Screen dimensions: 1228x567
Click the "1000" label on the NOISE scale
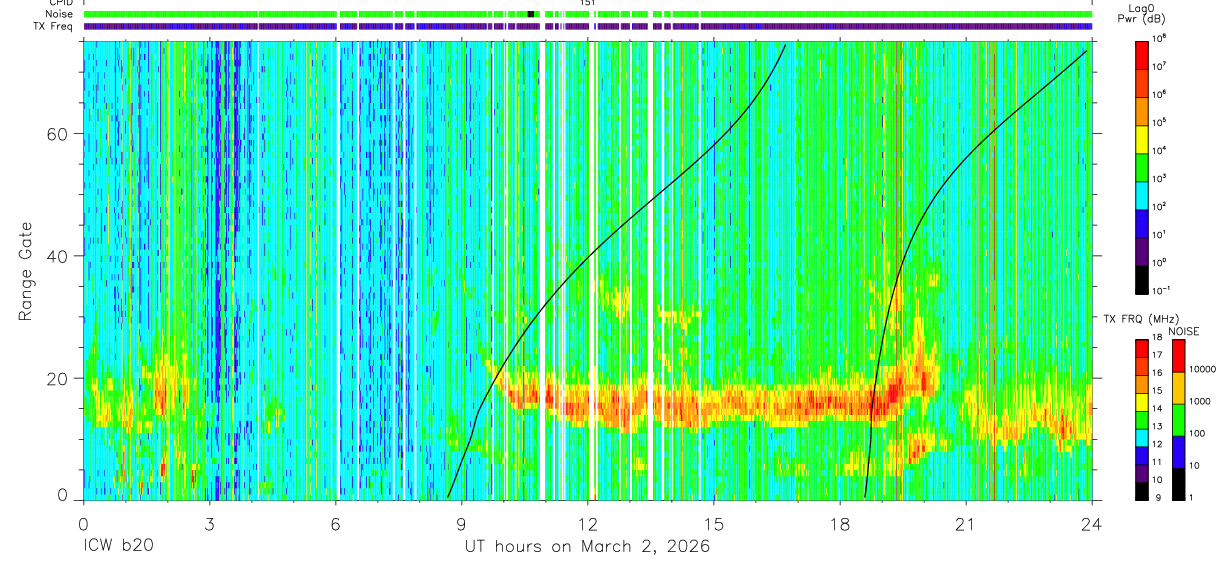tap(1200, 402)
